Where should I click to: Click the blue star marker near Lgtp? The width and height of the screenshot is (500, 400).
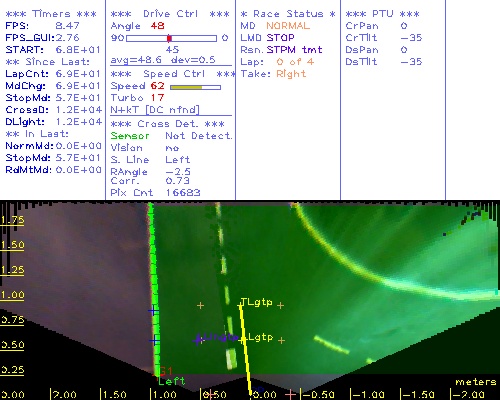click(198, 340)
